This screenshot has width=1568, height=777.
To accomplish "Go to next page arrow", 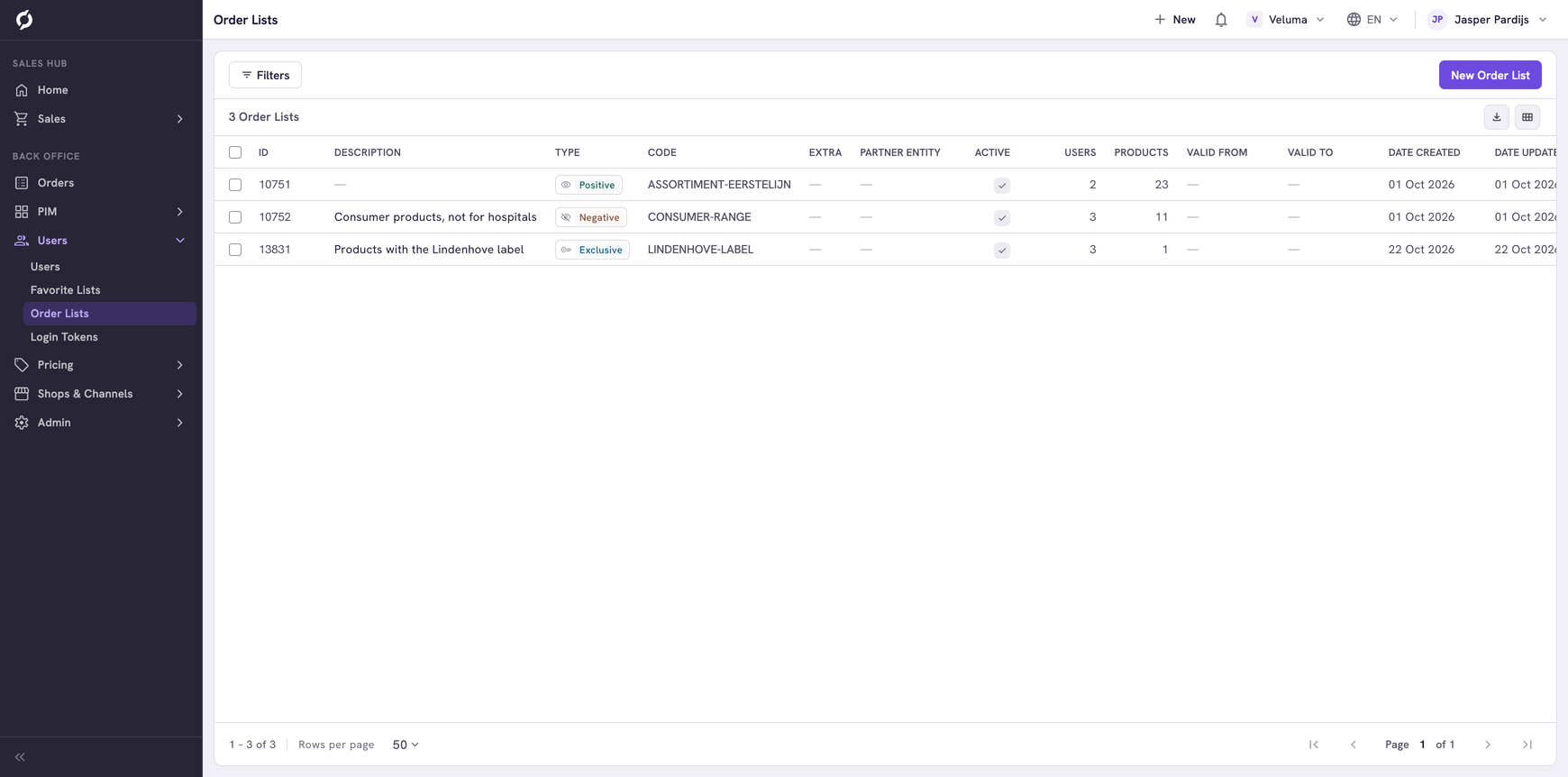I will [x=1488, y=745].
